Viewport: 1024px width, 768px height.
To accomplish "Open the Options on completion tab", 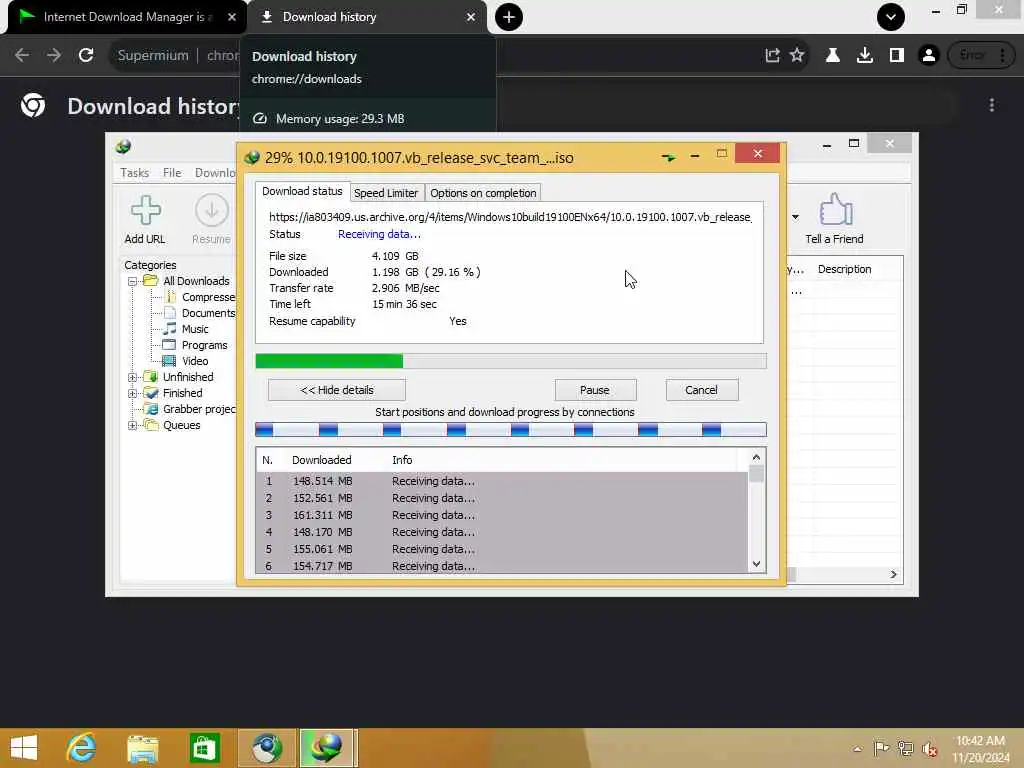I will pyautogui.click(x=483, y=193).
